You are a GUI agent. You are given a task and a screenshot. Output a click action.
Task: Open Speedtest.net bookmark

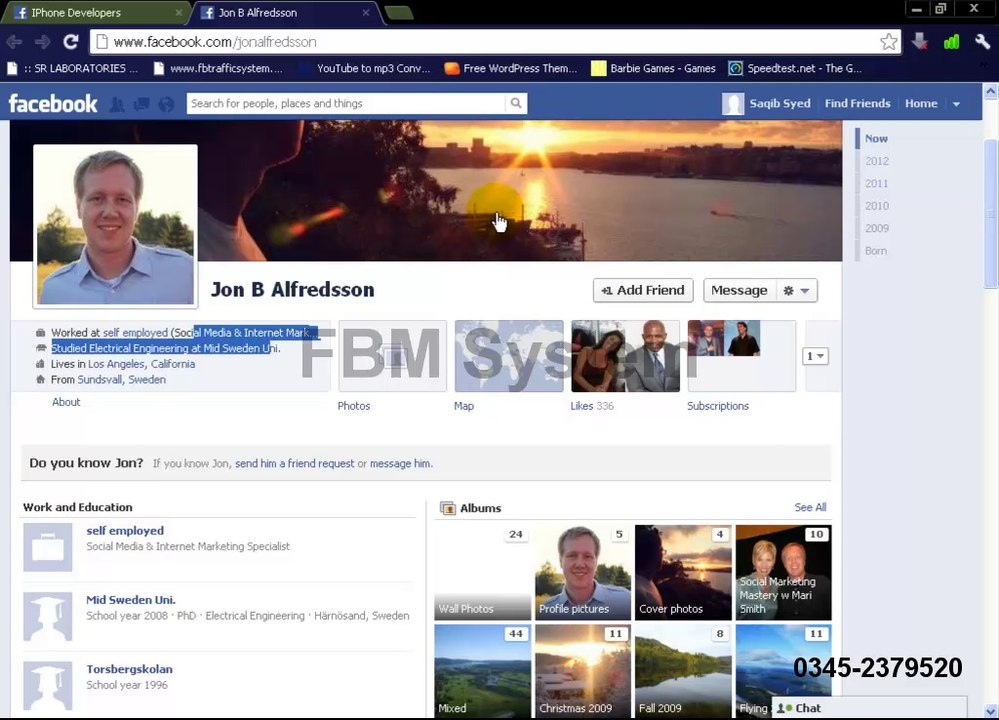click(795, 68)
